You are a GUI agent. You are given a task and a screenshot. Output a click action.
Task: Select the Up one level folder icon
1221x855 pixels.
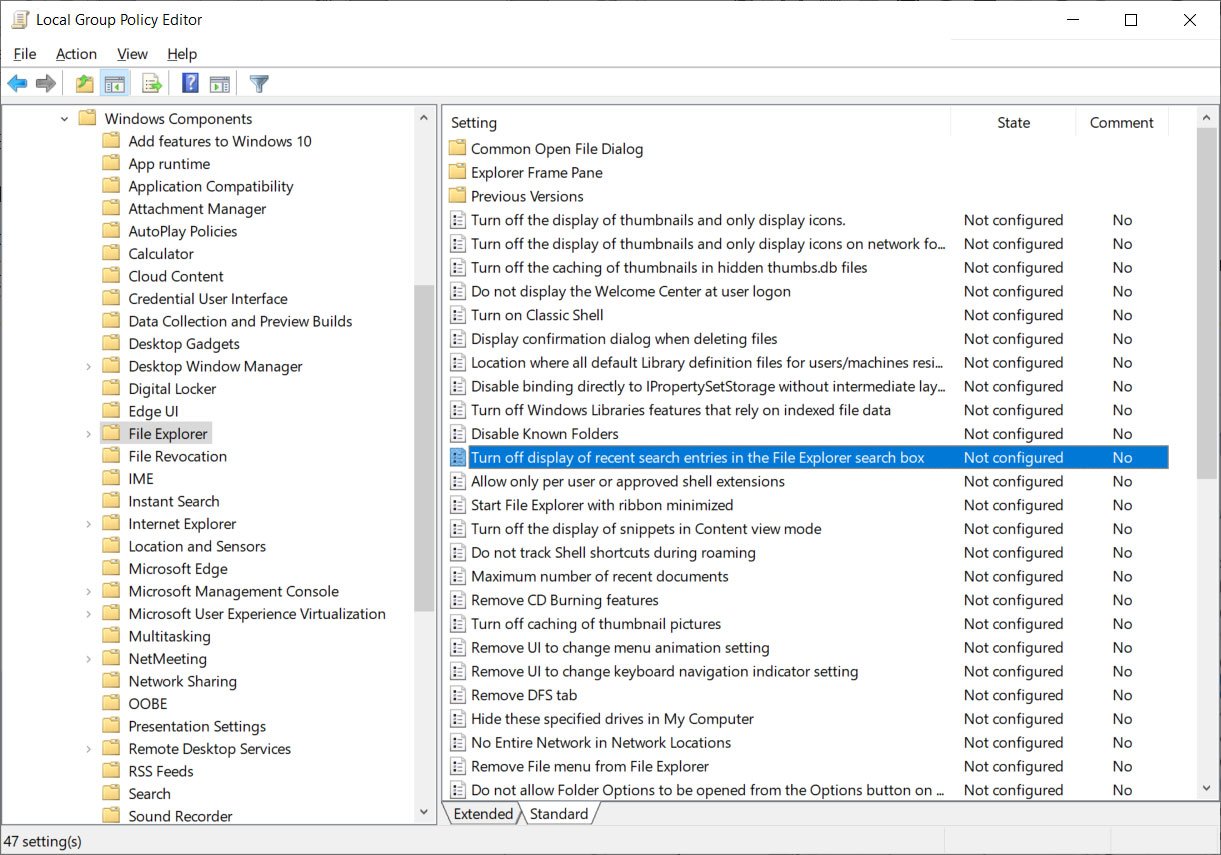click(x=84, y=83)
